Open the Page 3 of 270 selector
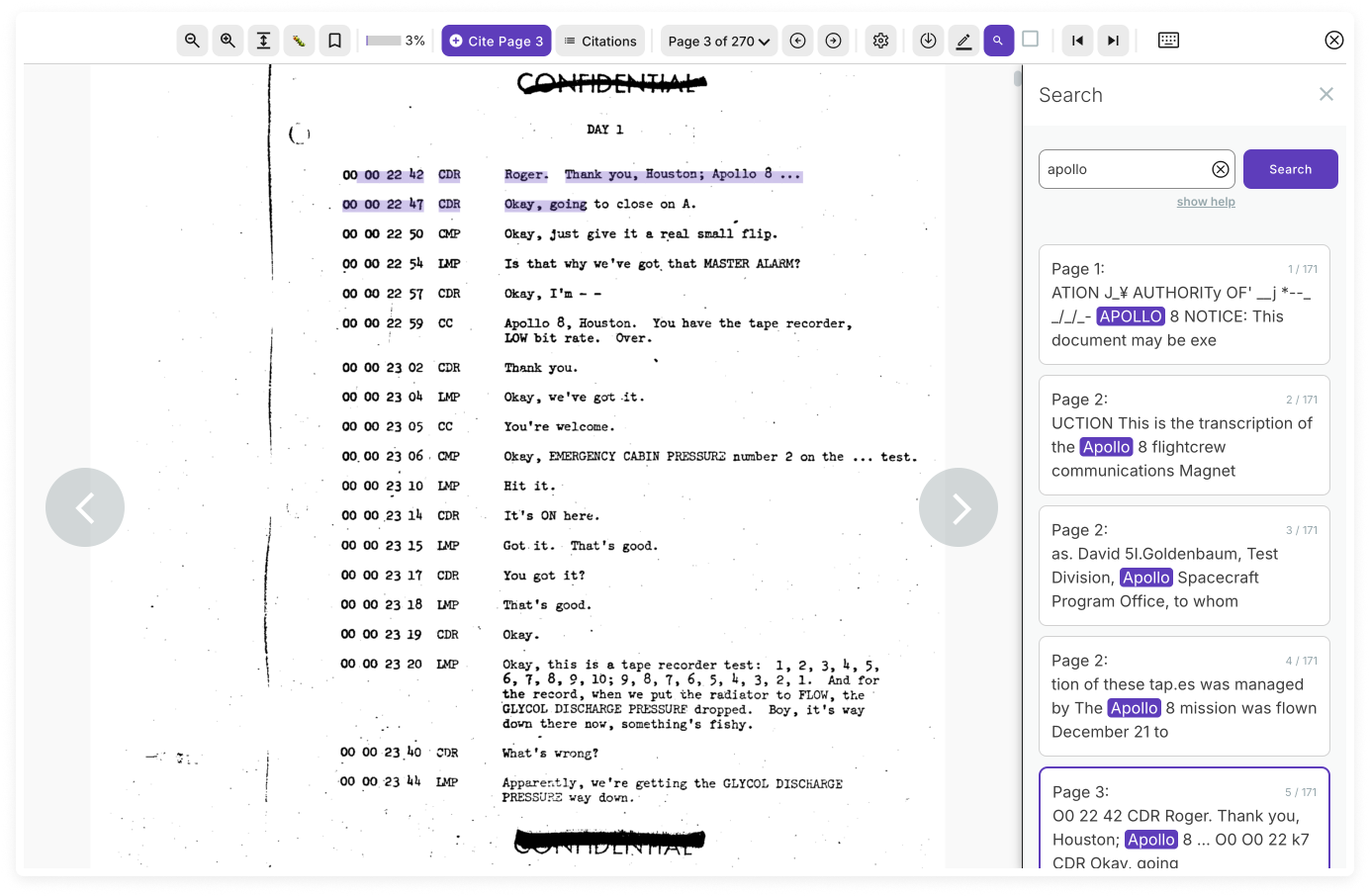The height and width of the screenshot is (896, 1370). pos(718,41)
